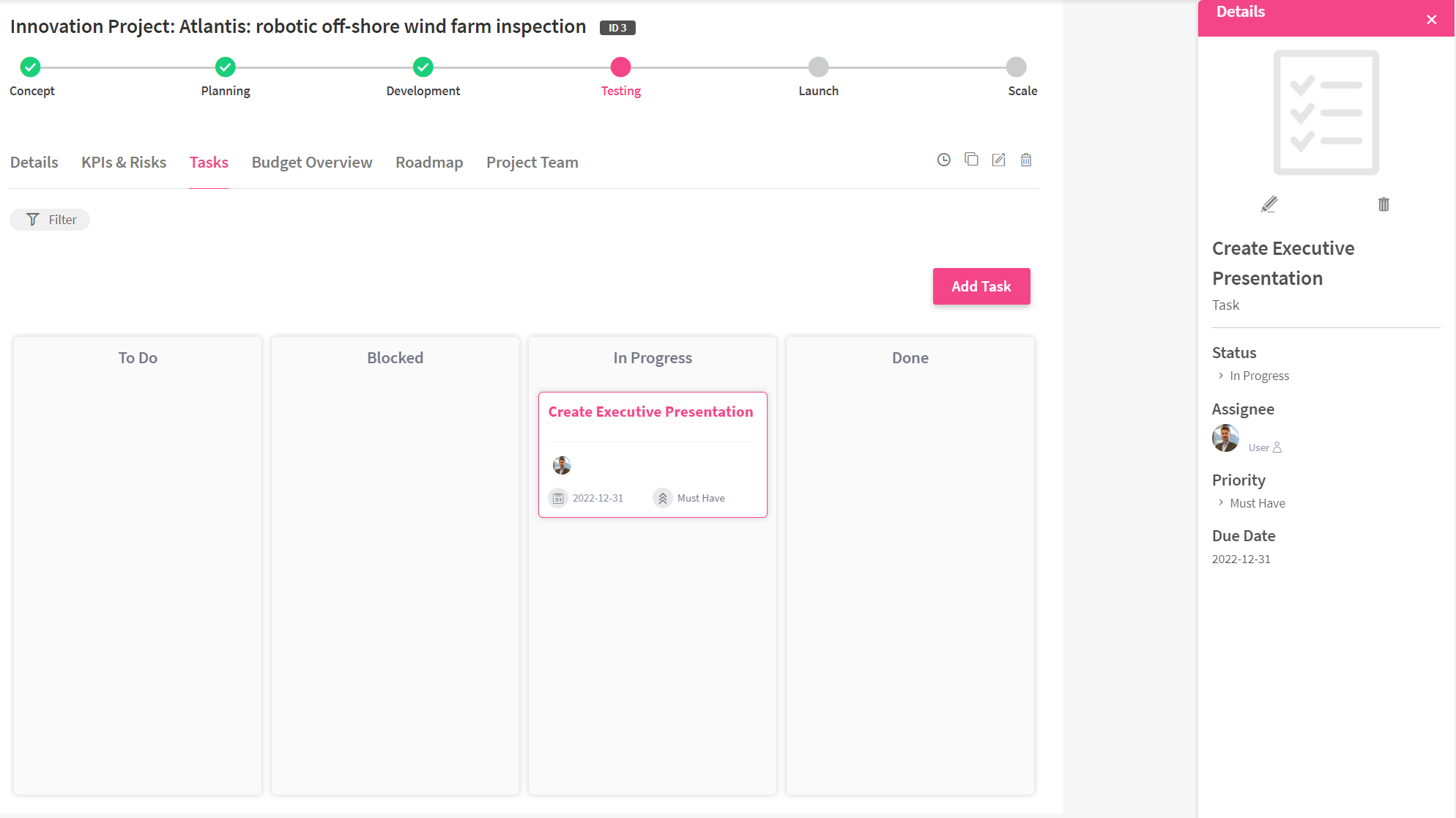Click the edit project icon
The image size is (1456, 818).
point(998,160)
